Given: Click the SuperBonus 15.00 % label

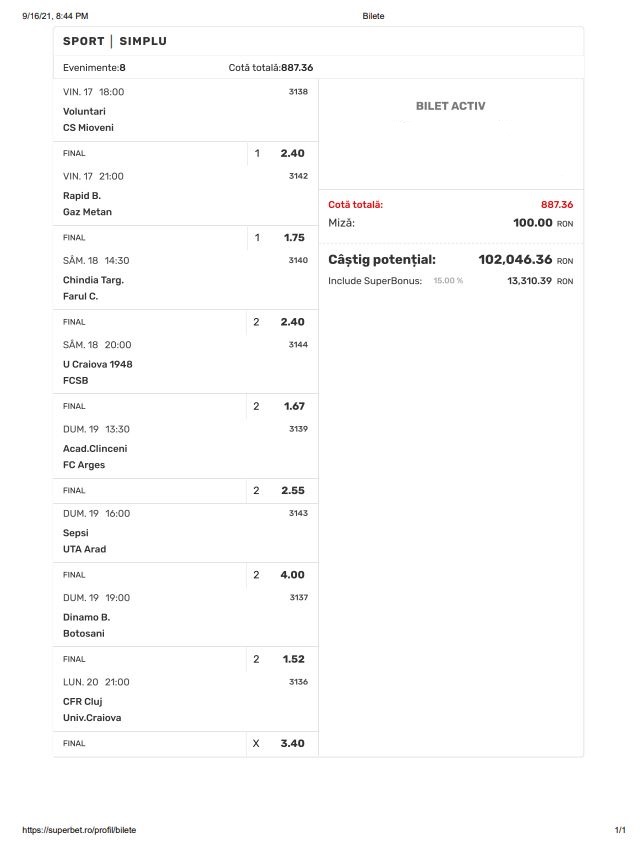Looking at the screenshot, I should tap(447, 281).
